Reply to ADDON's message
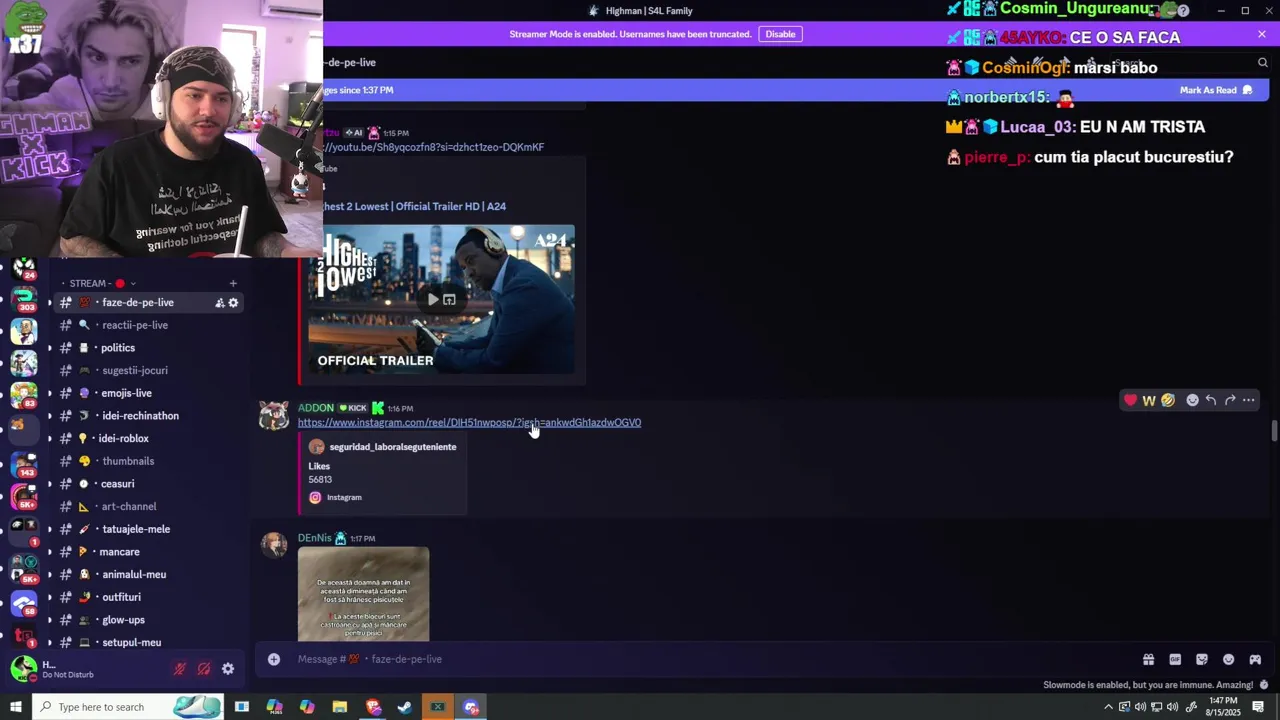Image resolution: width=1280 pixels, height=720 pixels. tap(1211, 400)
